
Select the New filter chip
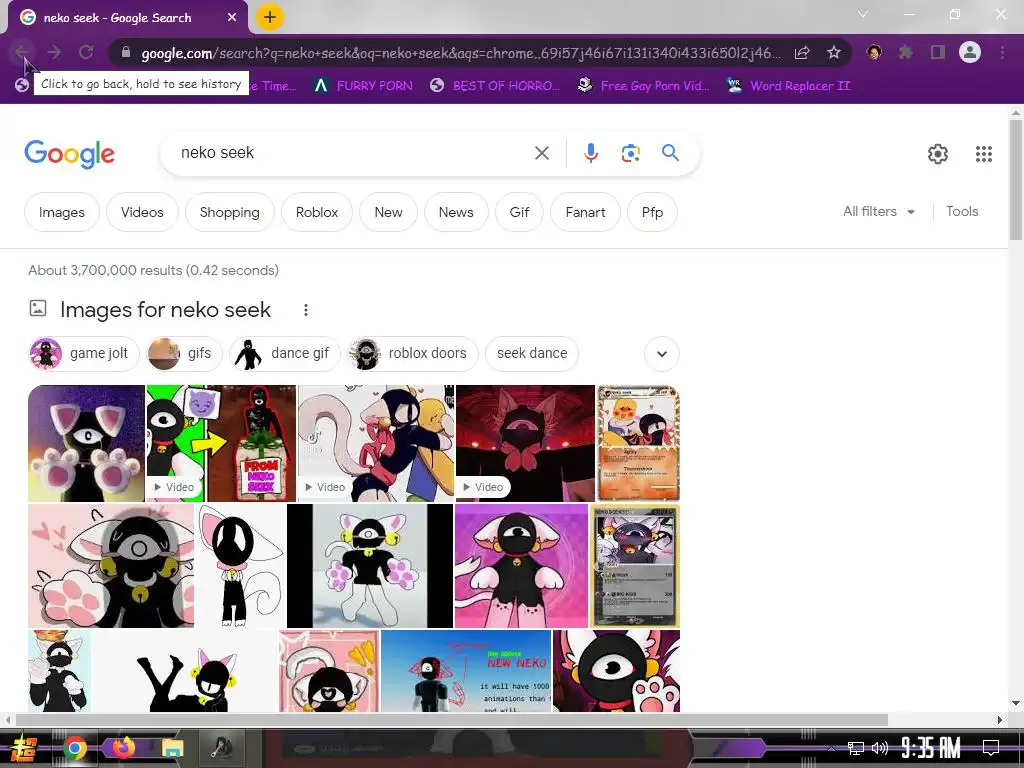coord(388,212)
